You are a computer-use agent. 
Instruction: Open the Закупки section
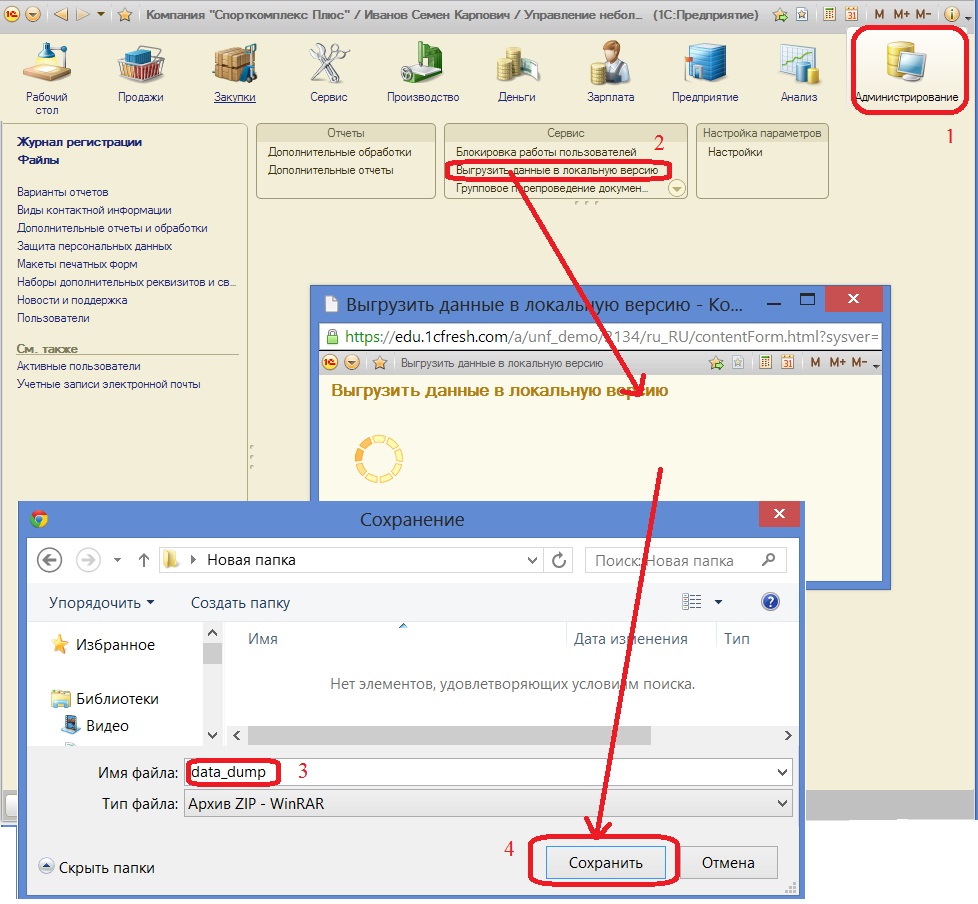click(235, 73)
